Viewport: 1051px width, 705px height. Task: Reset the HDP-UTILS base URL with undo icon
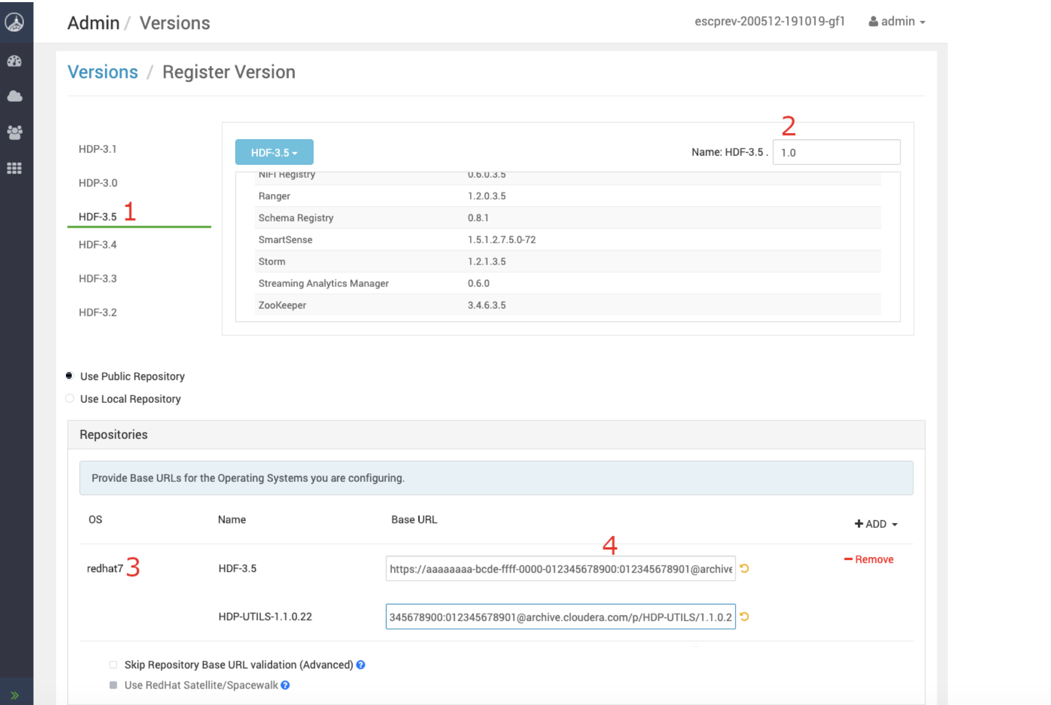click(745, 617)
